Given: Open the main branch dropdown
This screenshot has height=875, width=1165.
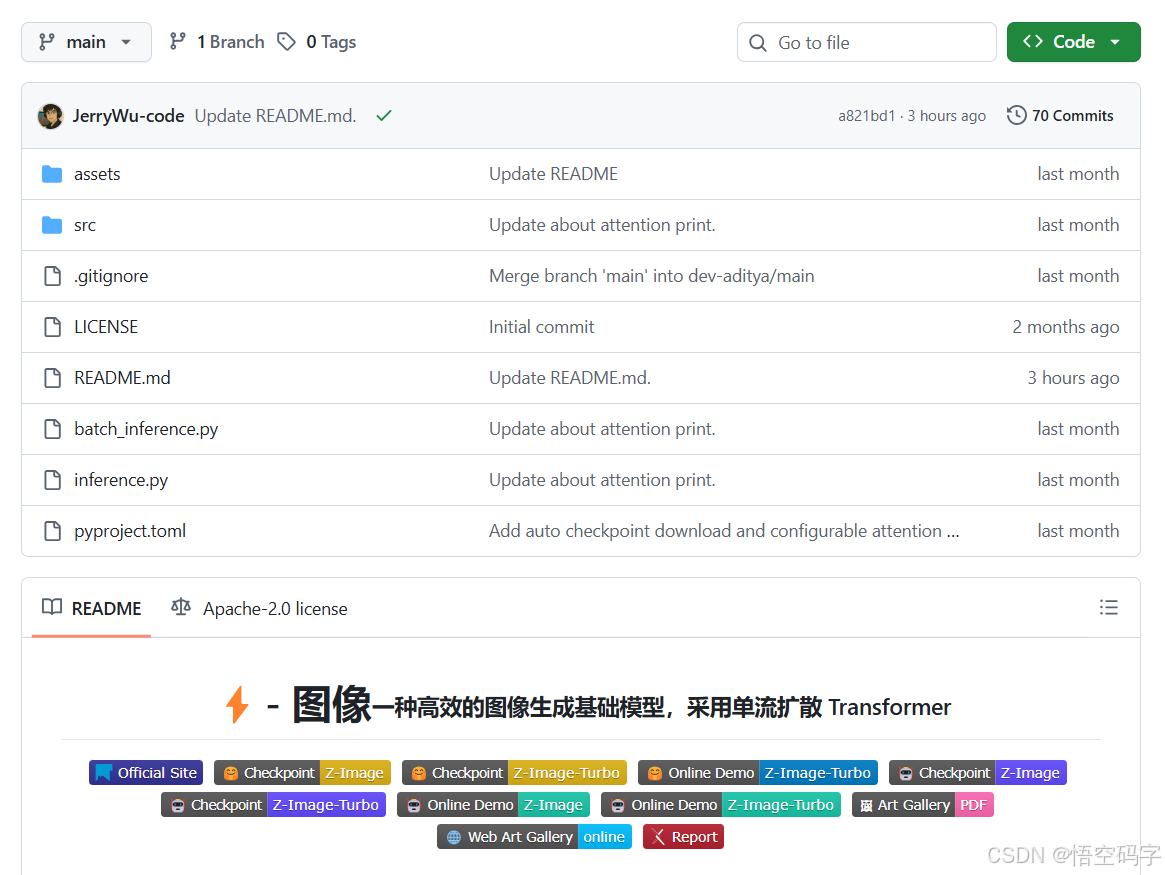Looking at the screenshot, I should [86, 42].
